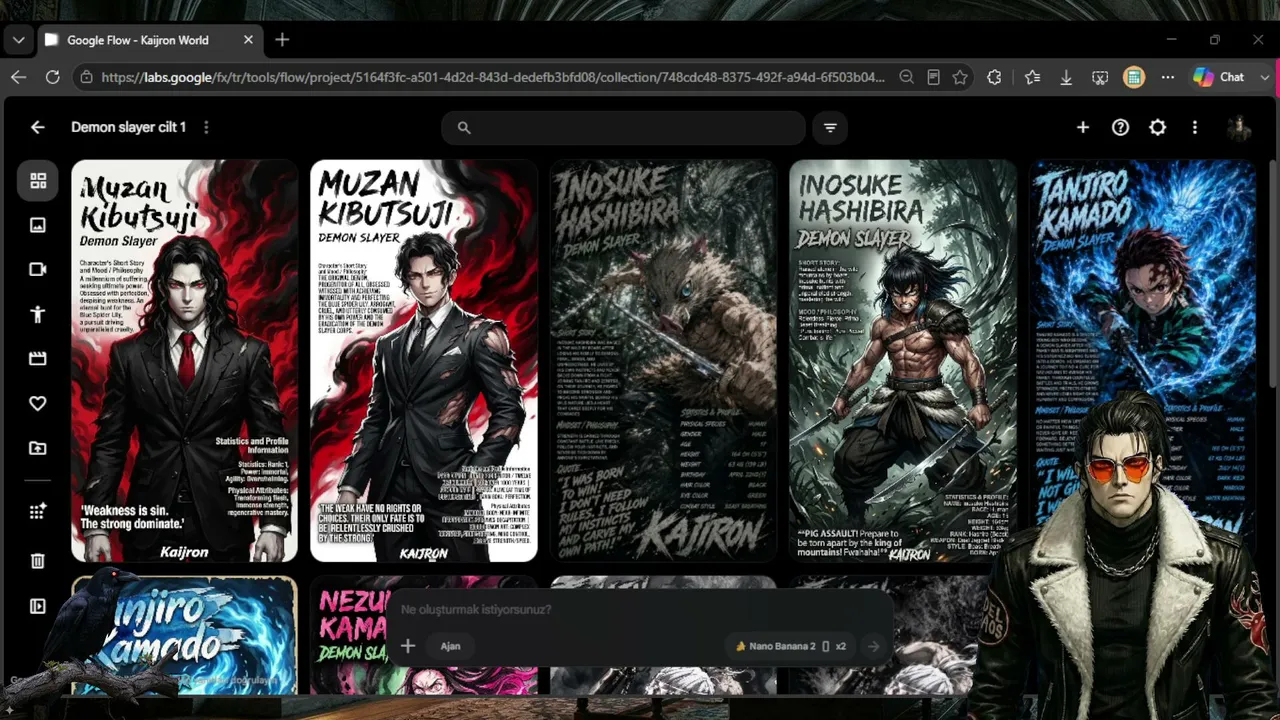The image size is (1280, 720).
Task: Click the browser back arrow
Action: [x=19, y=77]
